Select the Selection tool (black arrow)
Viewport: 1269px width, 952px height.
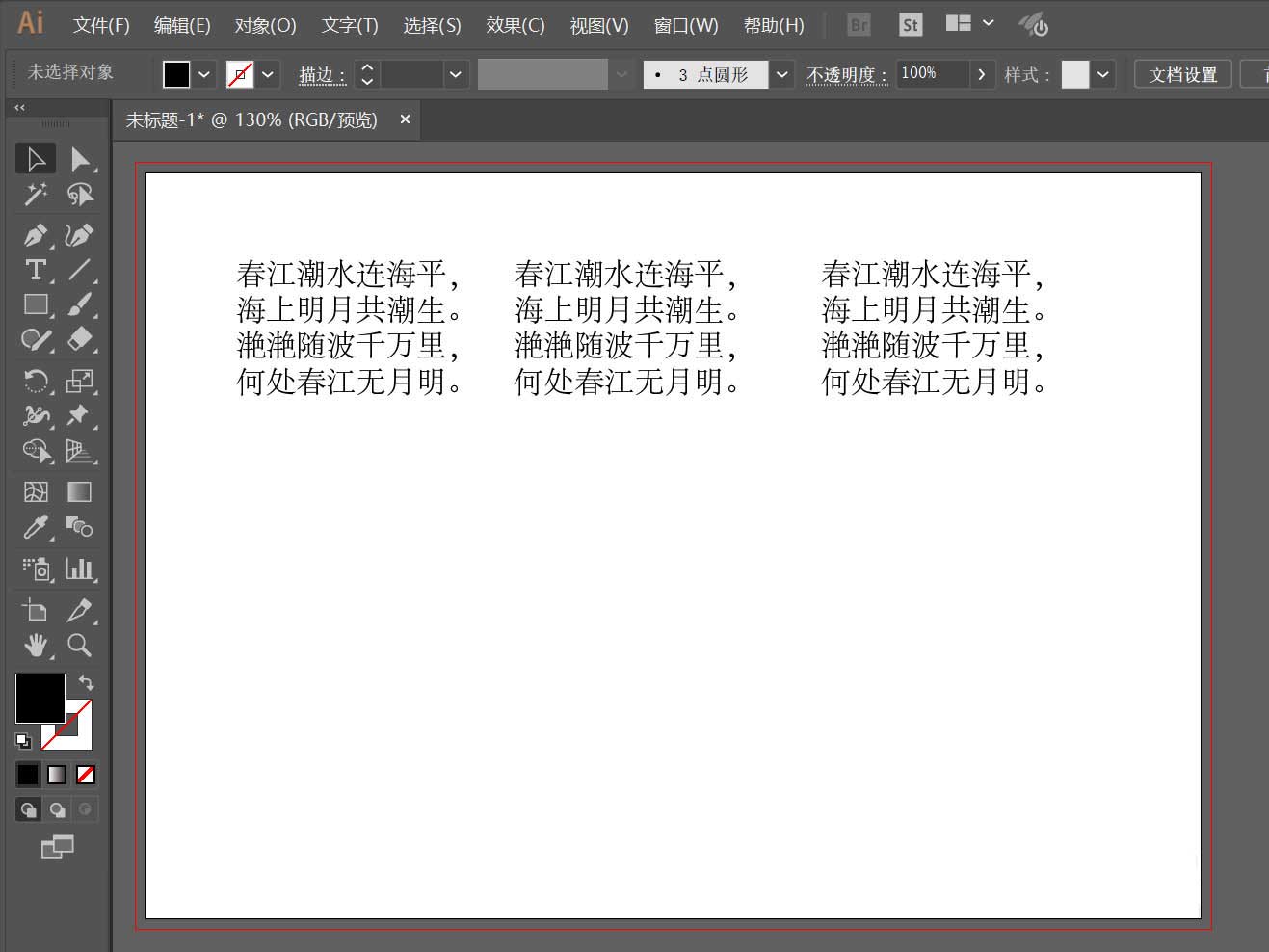tap(36, 159)
